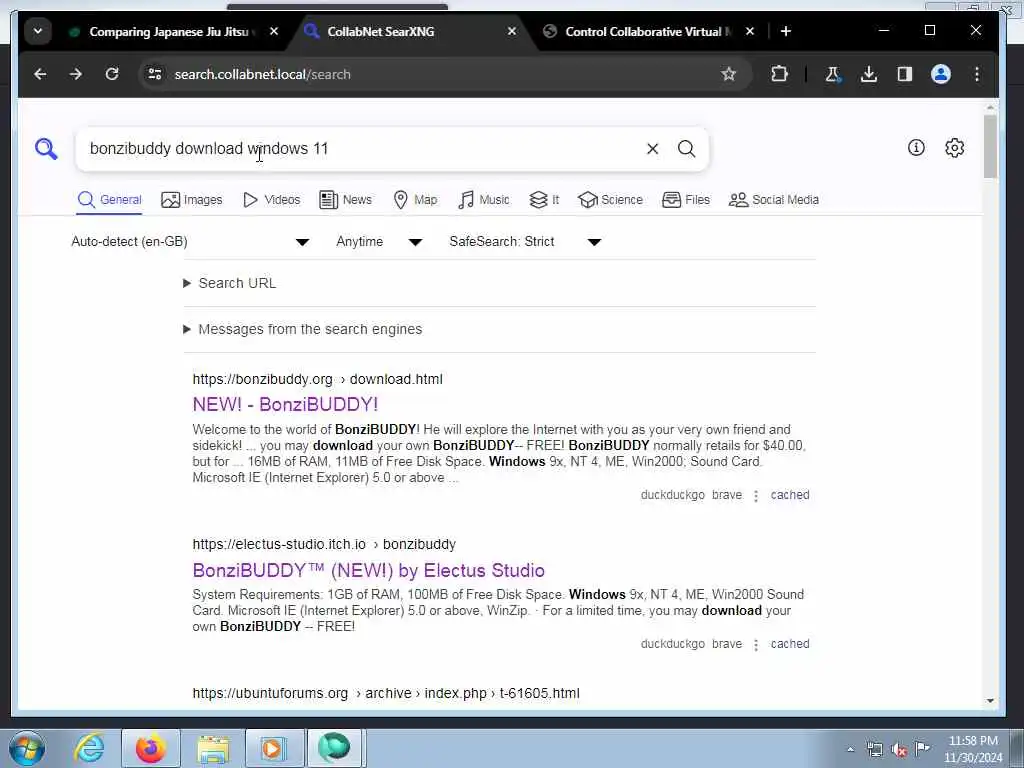Open the NEW! - BonziBUDDY! result
The height and width of the screenshot is (768, 1024).
[285, 405]
